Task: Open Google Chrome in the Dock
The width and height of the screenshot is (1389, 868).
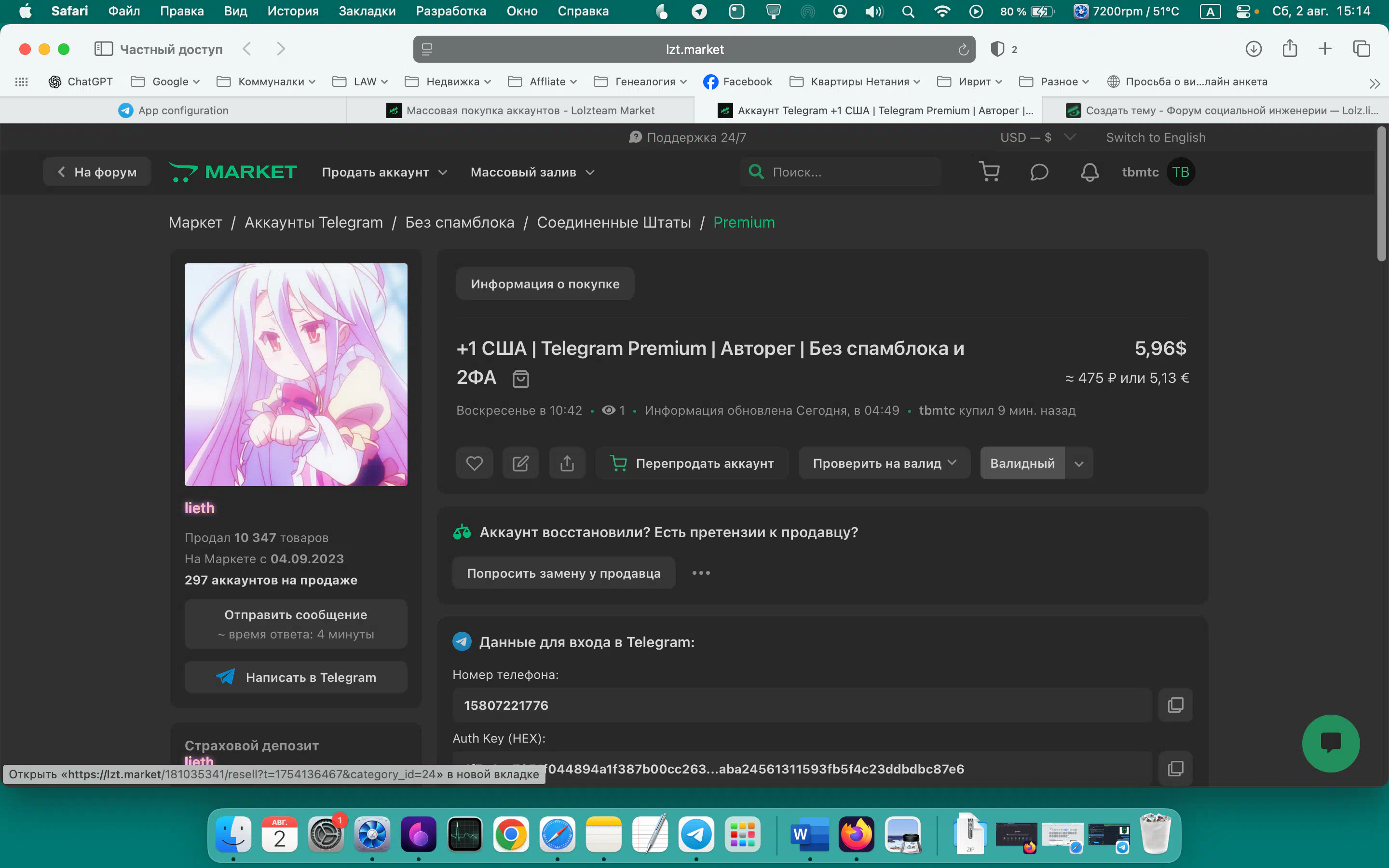Action: (511, 834)
